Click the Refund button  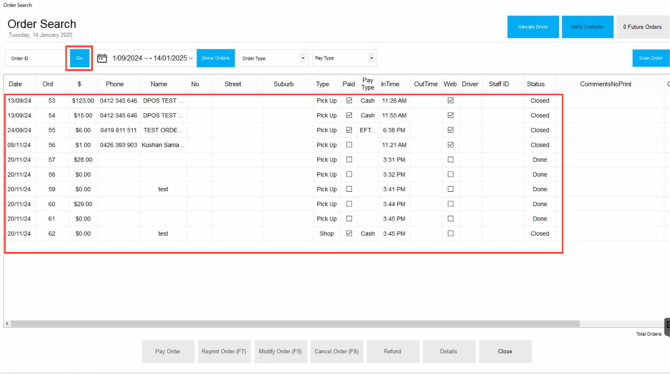tap(393, 351)
